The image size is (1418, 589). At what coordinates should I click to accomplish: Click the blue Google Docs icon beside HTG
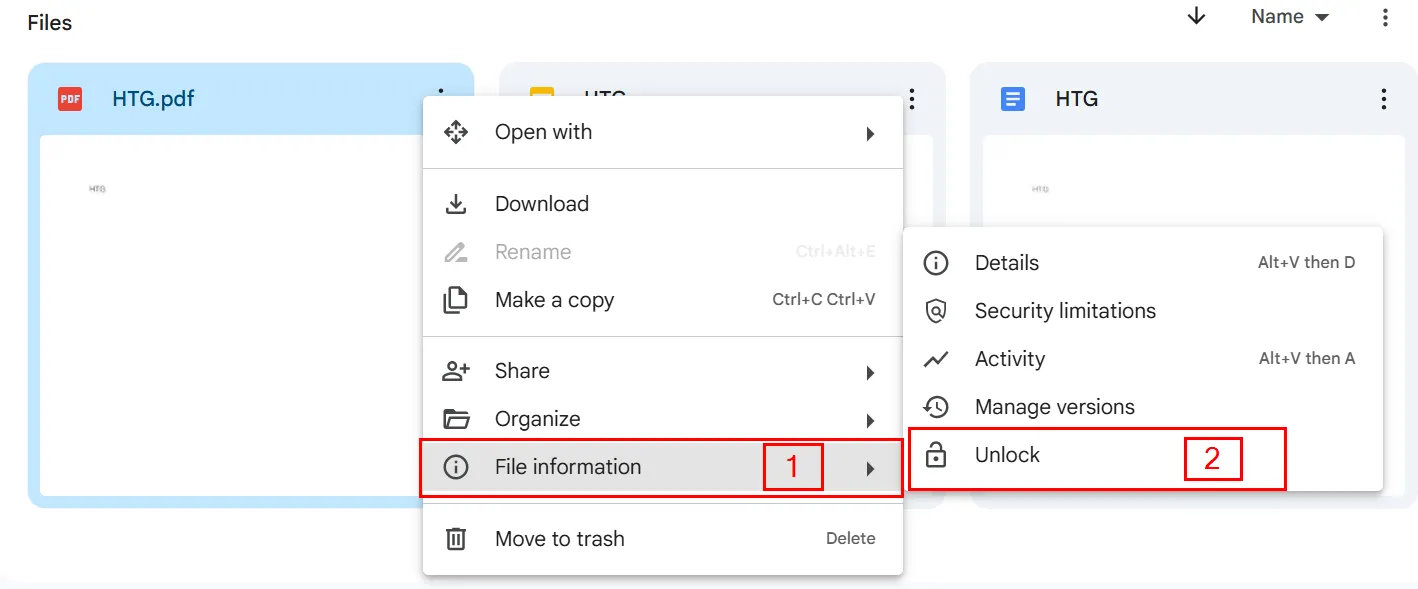[x=1013, y=98]
